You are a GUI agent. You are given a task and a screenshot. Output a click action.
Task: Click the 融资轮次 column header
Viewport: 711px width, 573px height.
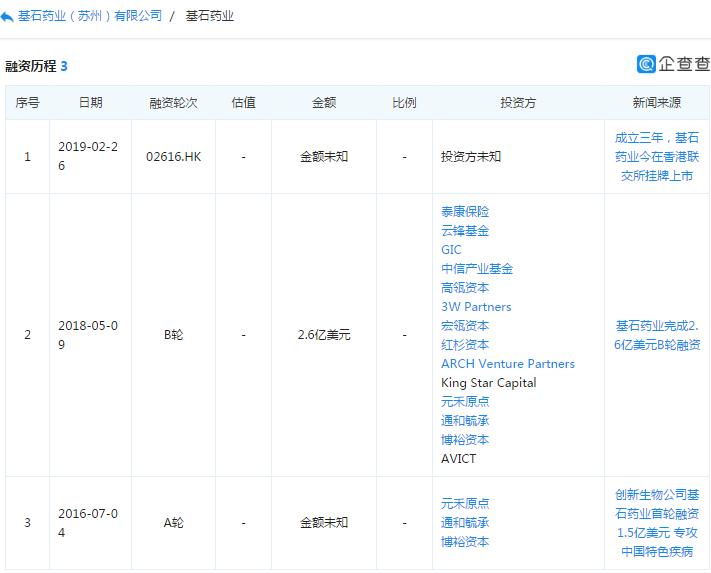[173, 102]
